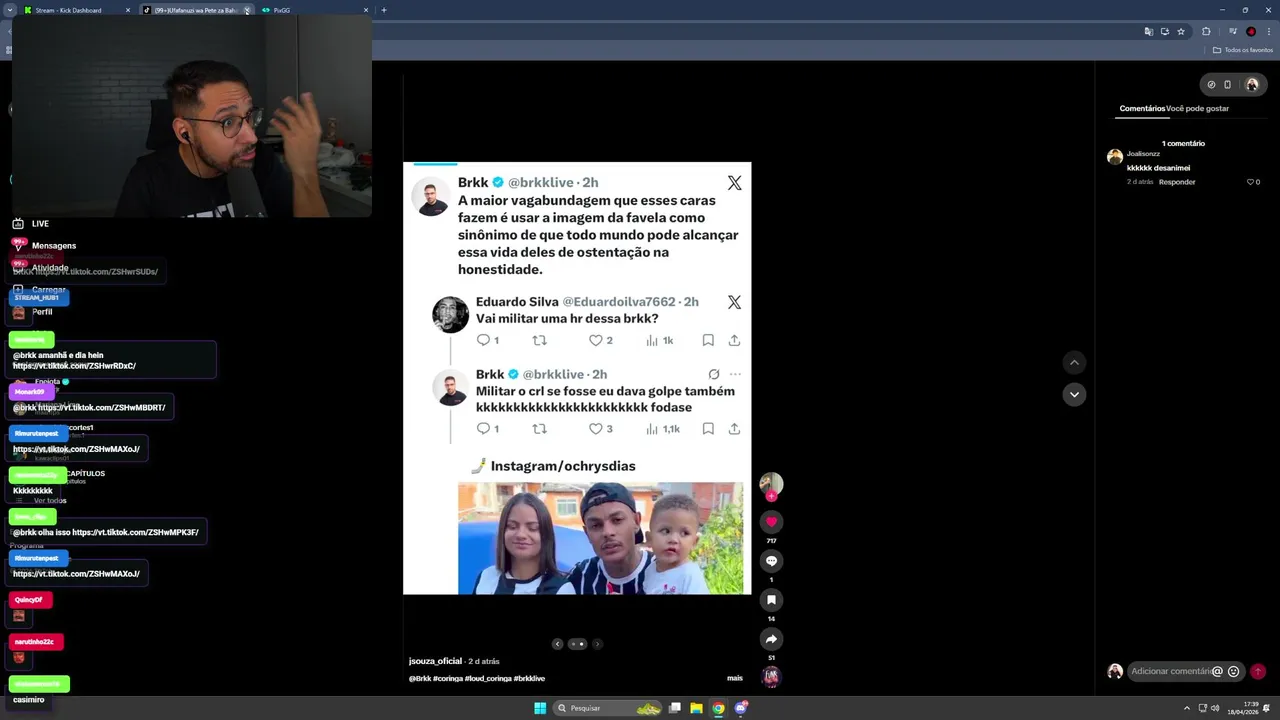Open the #brkklive hashtag

[x=529, y=678]
